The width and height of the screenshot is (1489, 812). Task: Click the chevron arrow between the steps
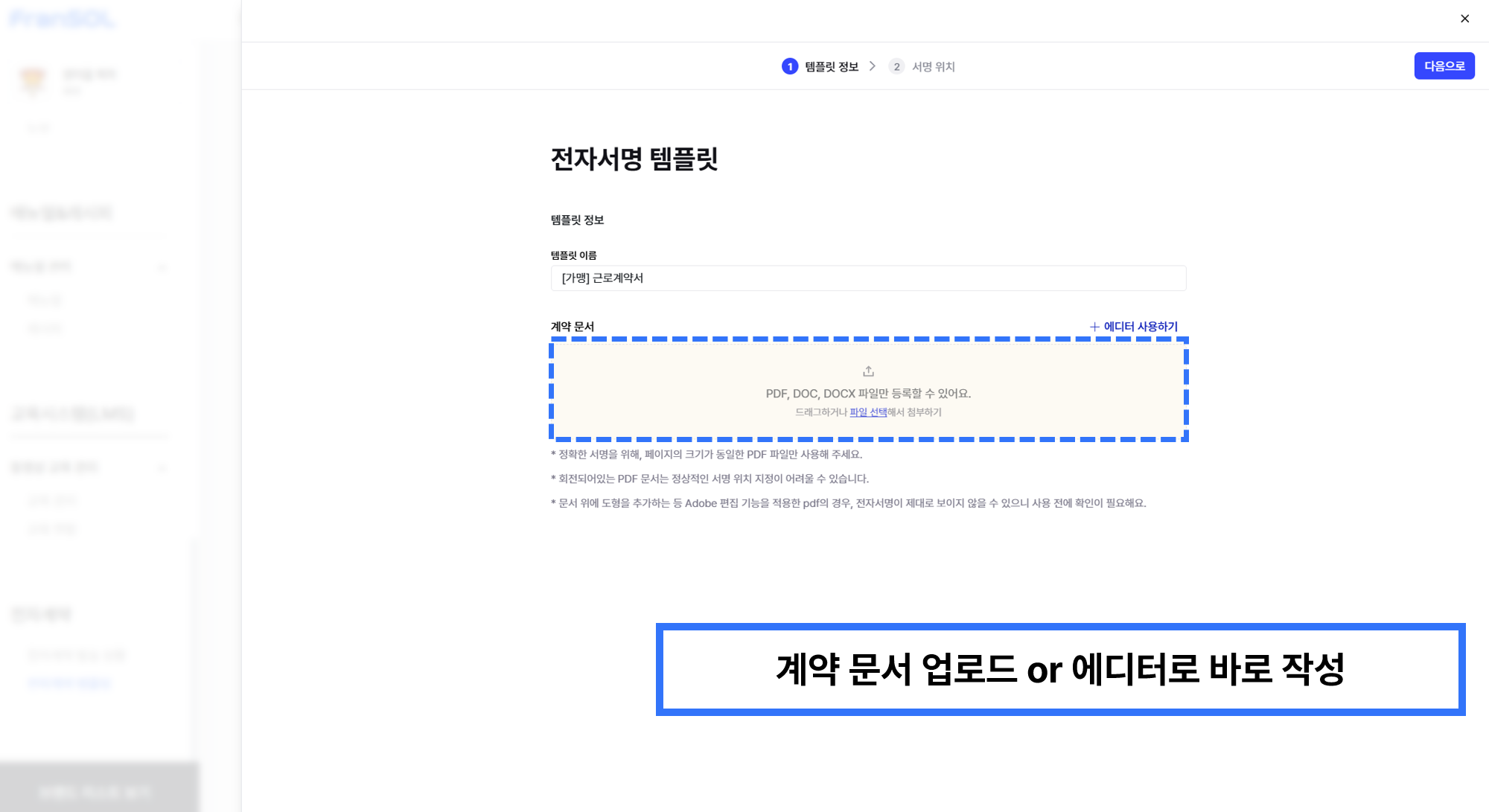(873, 66)
